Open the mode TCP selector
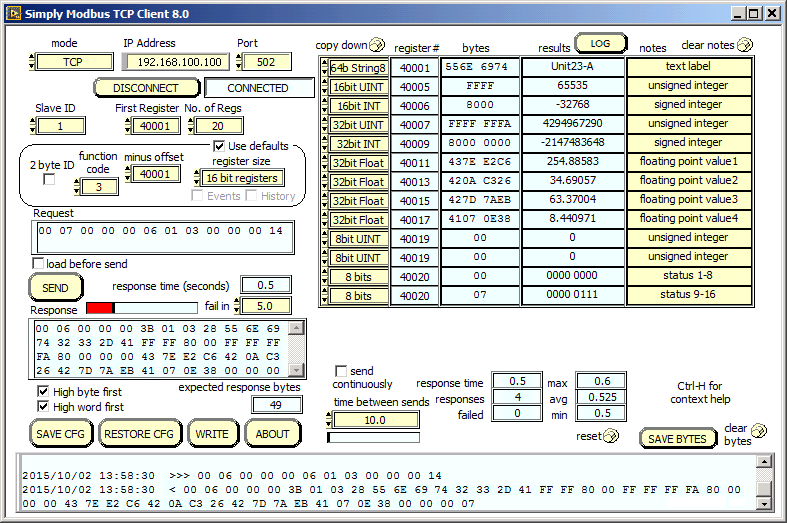 74,62
